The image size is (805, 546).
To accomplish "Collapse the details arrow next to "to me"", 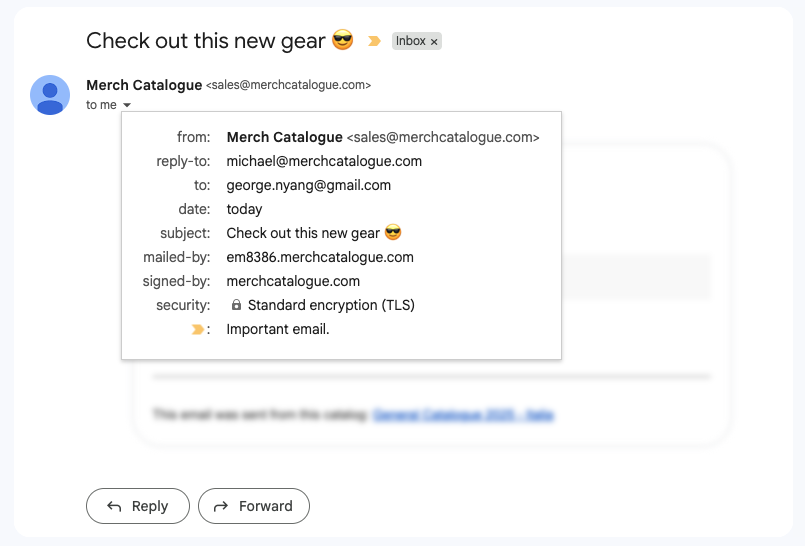I will [x=127, y=105].
